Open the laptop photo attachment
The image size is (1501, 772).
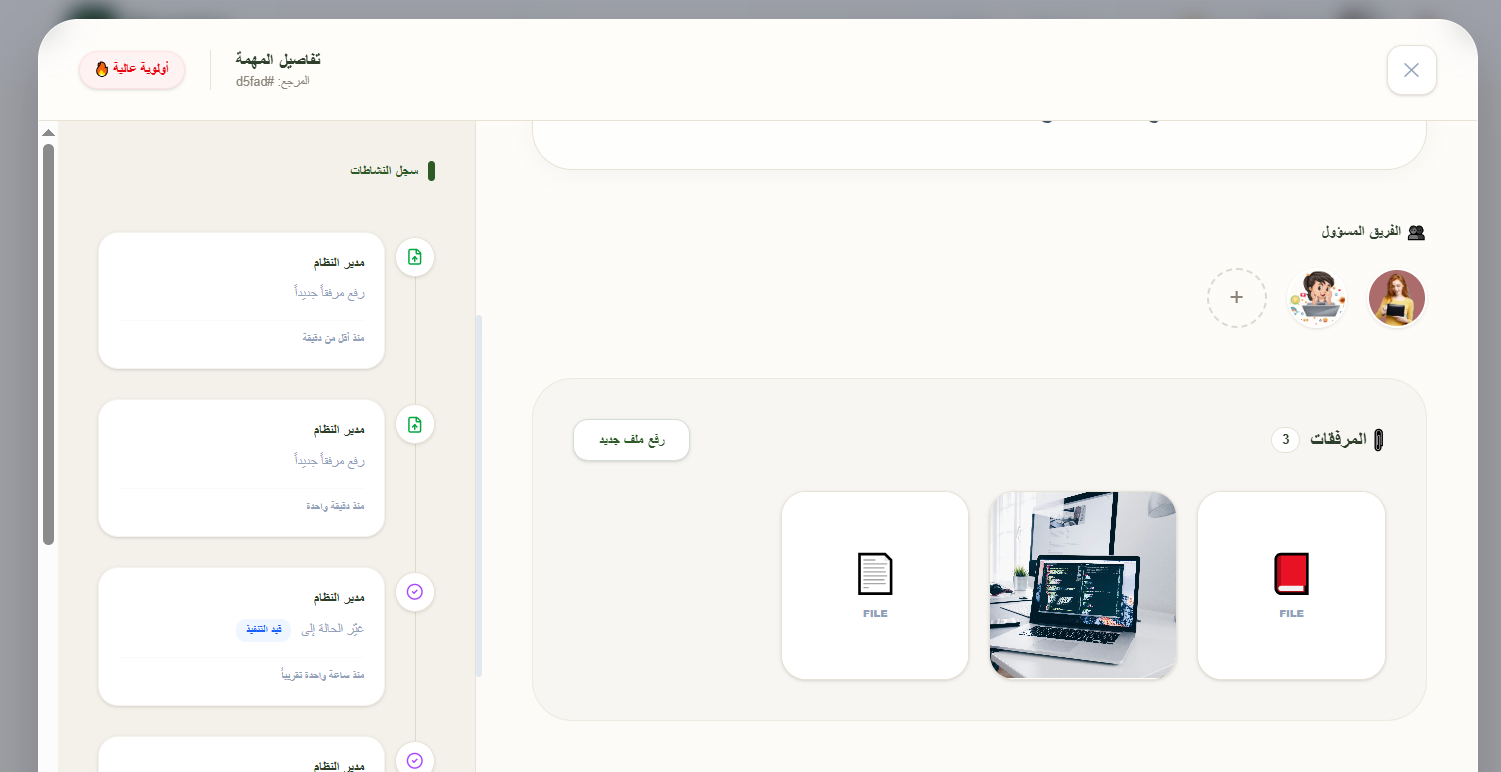(x=1082, y=585)
